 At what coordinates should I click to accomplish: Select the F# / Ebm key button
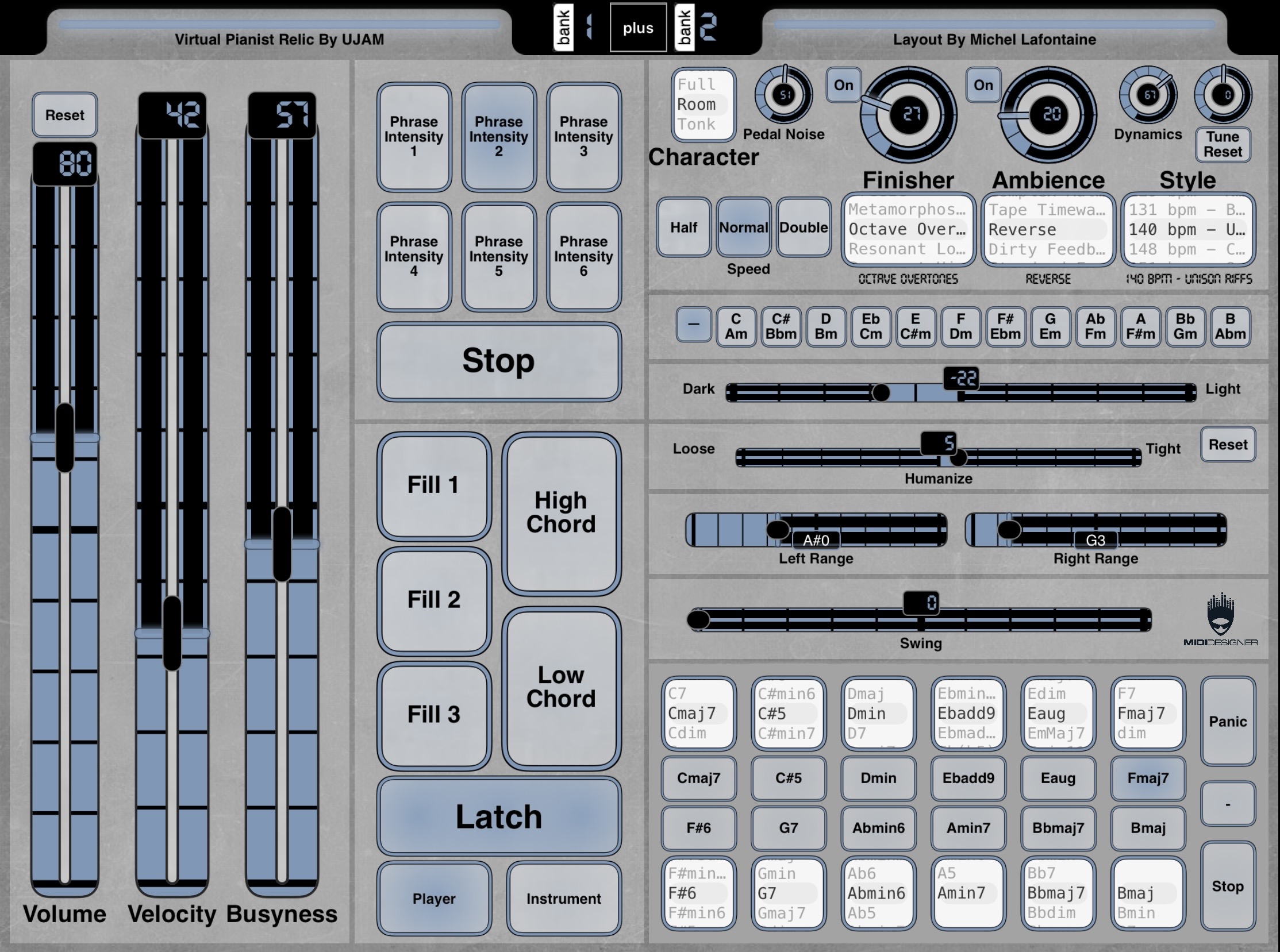coord(1005,327)
